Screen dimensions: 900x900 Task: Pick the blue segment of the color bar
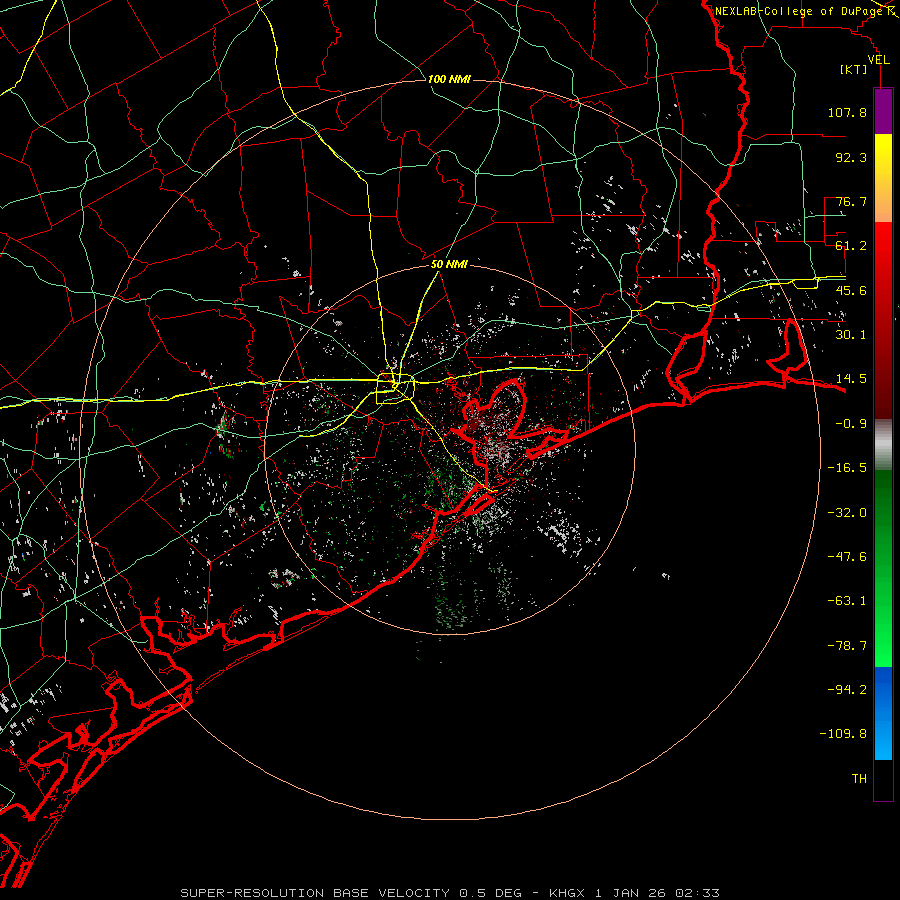coord(883,713)
